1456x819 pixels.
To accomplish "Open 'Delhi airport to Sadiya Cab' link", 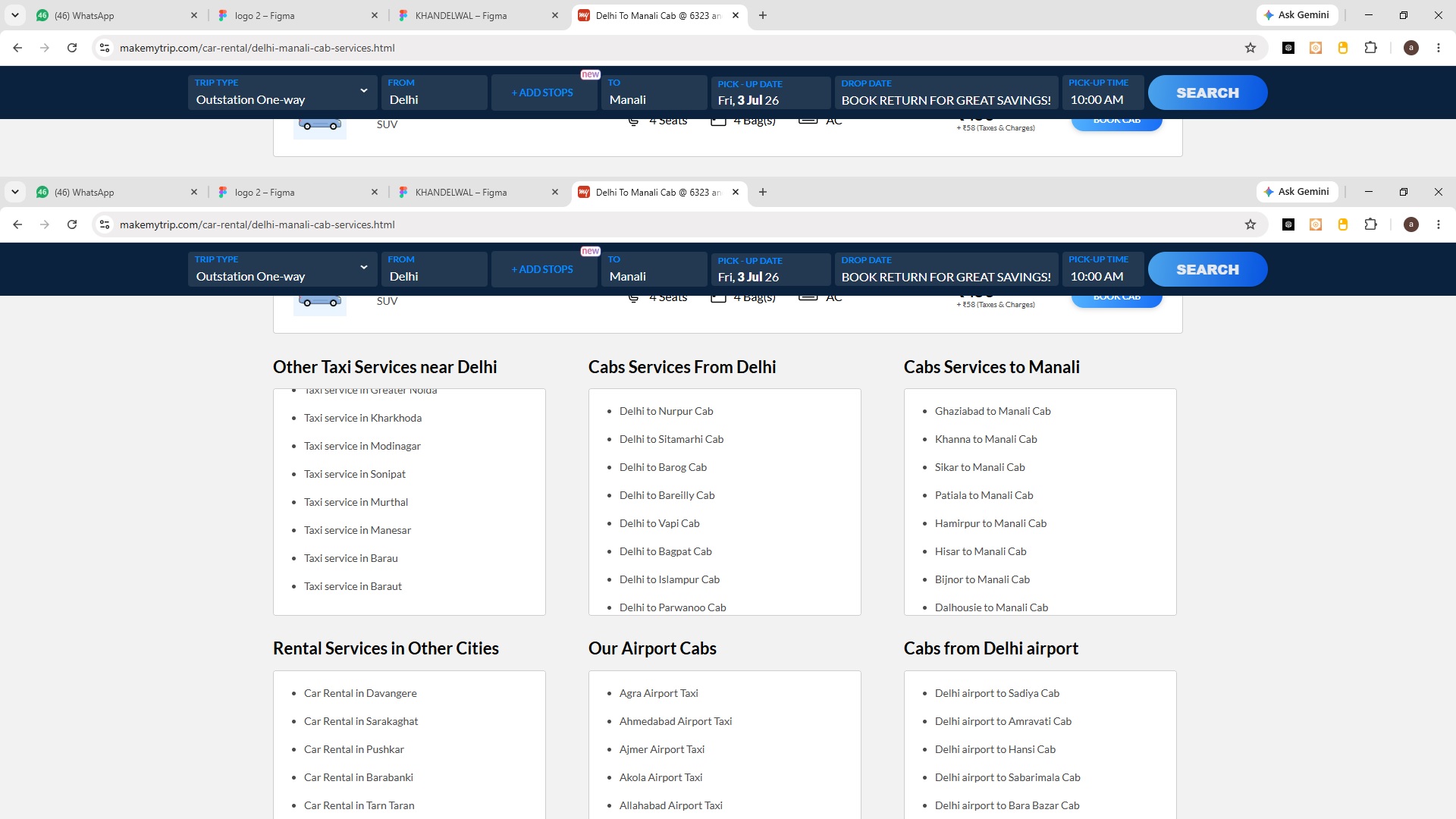I will coord(996,693).
